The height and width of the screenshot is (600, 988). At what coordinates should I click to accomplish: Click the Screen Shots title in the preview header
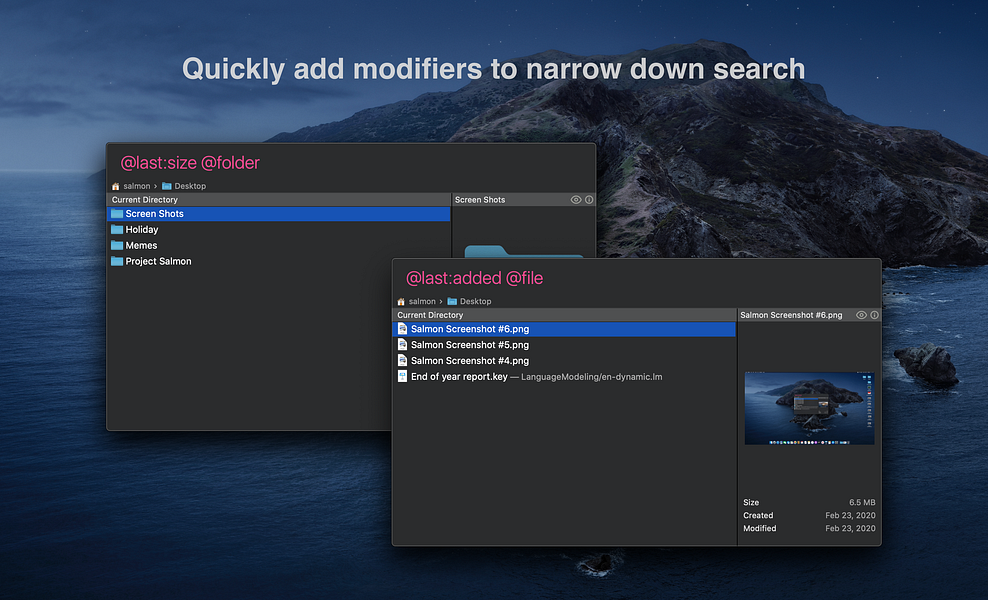click(480, 200)
